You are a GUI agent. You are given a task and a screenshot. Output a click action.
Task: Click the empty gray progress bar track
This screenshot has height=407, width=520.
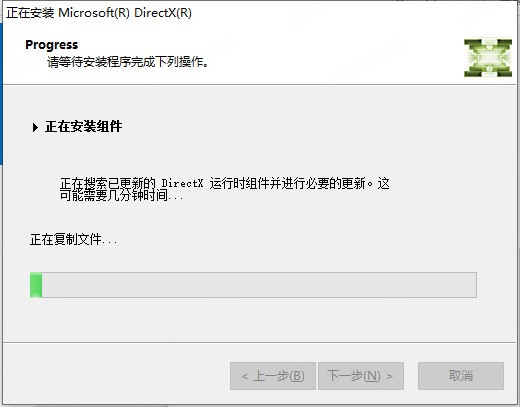coord(259,285)
